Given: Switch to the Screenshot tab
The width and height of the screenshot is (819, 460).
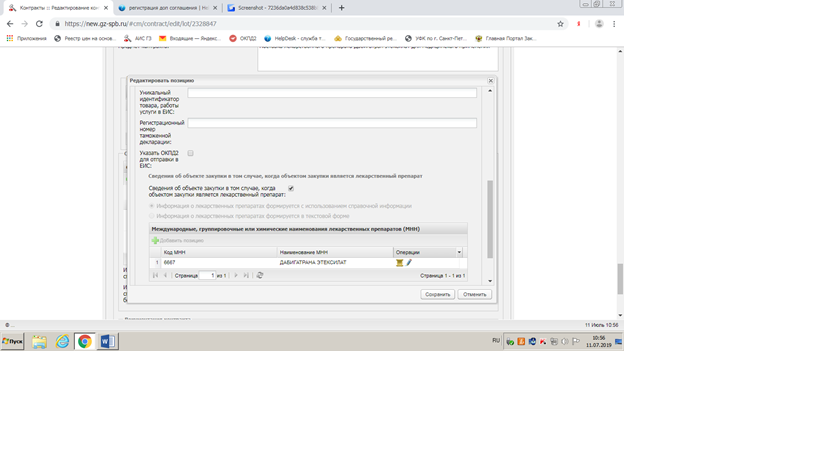Looking at the screenshot, I should coord(277,8).
